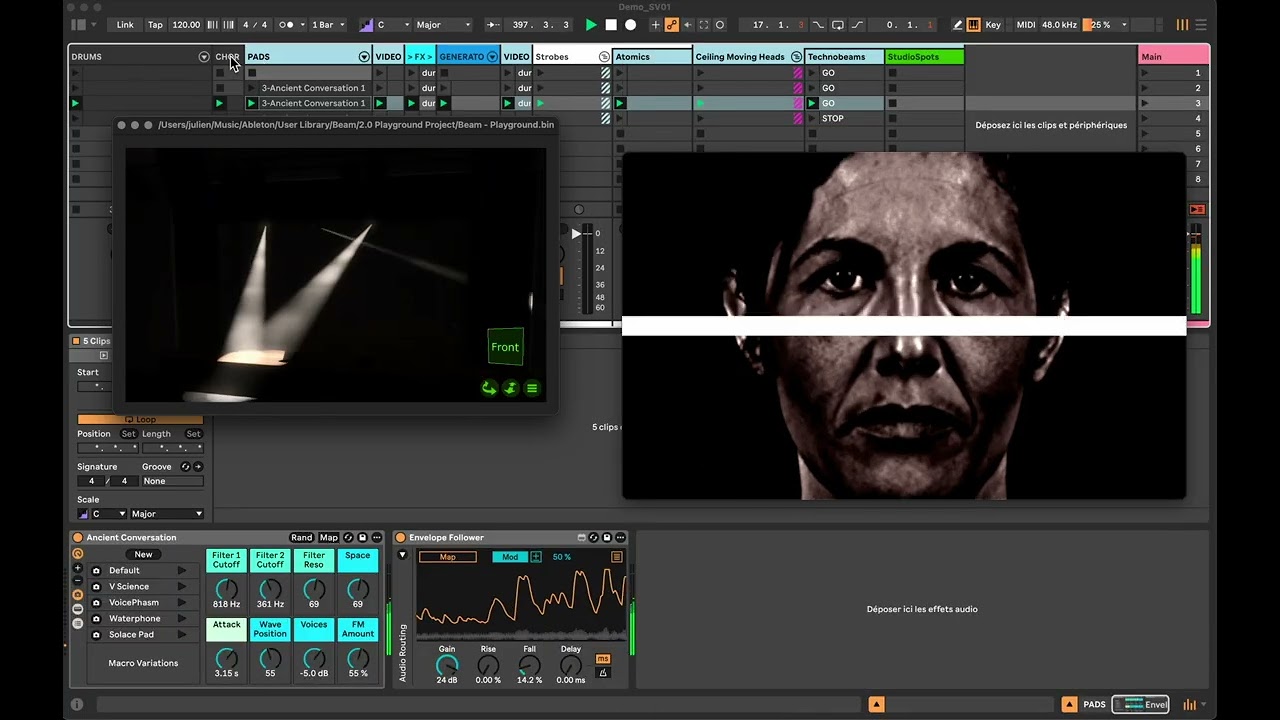Launch first GO clip in Technobeams track
Screen dimensions: 1280x720
pyautogui.click(x=811, y=73)
